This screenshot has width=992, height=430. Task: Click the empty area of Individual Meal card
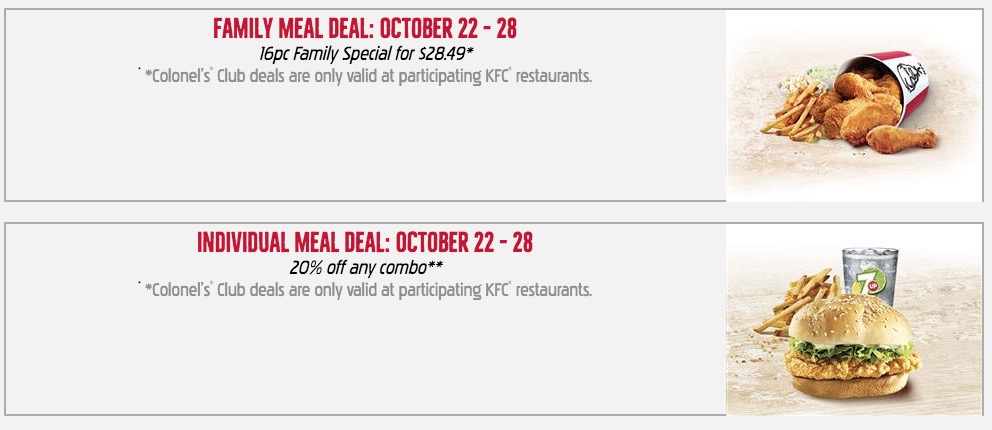tap(365, 359)
